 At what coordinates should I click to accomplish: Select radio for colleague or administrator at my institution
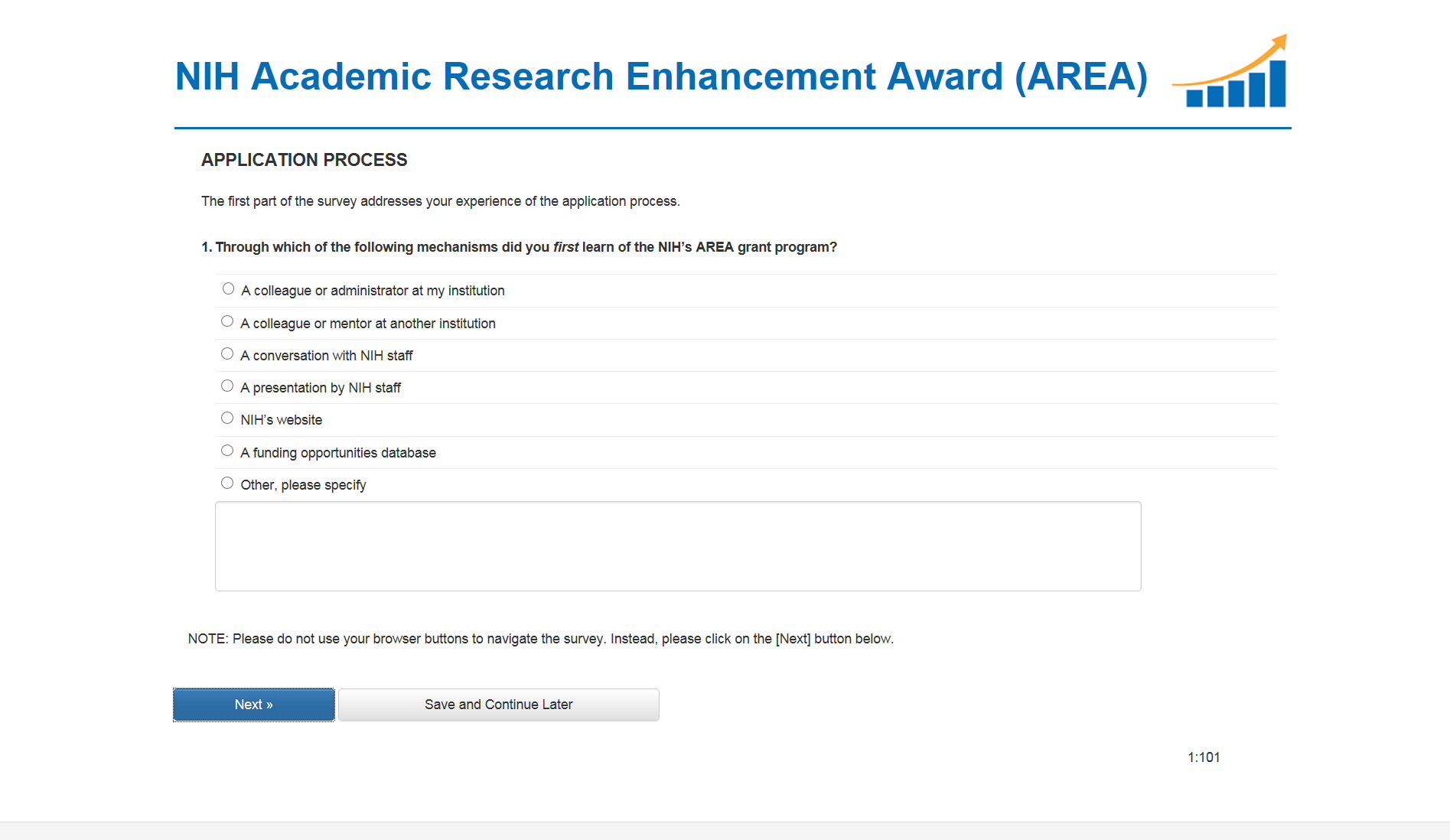(228, 288)
